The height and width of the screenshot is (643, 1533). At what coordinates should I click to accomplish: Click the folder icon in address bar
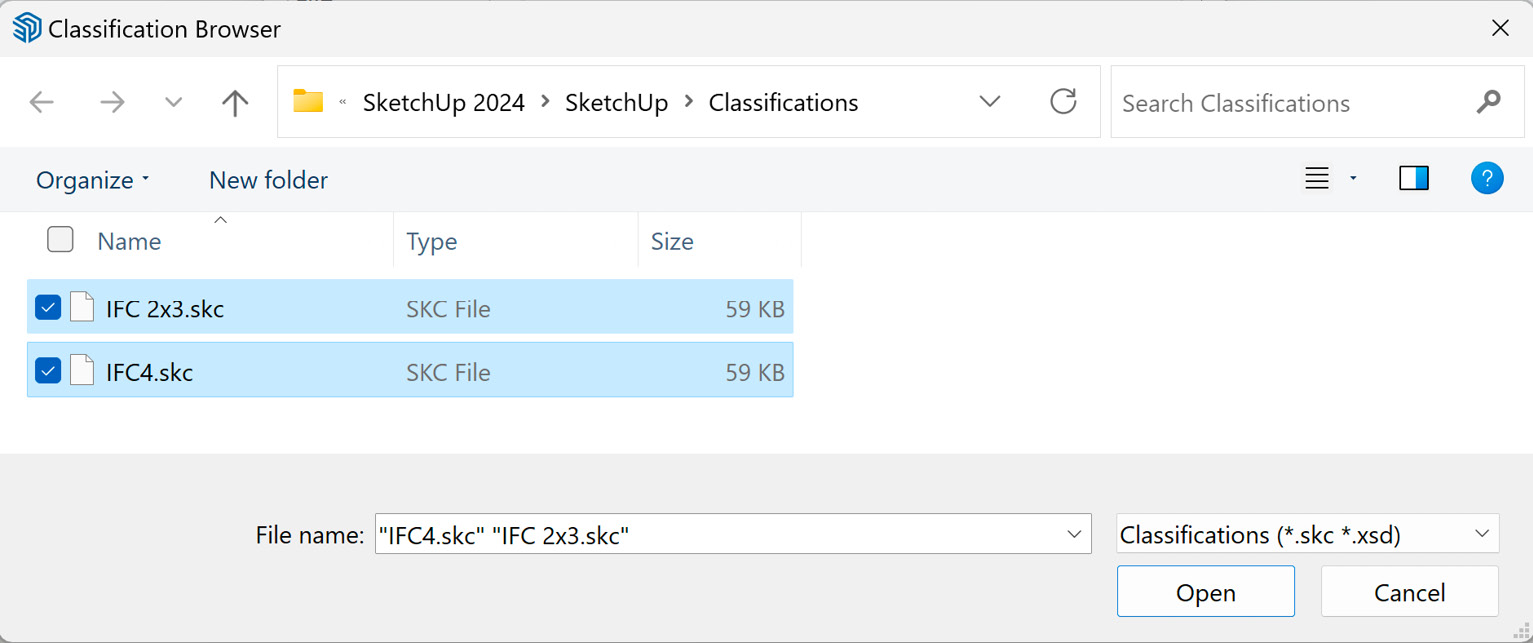308,102
